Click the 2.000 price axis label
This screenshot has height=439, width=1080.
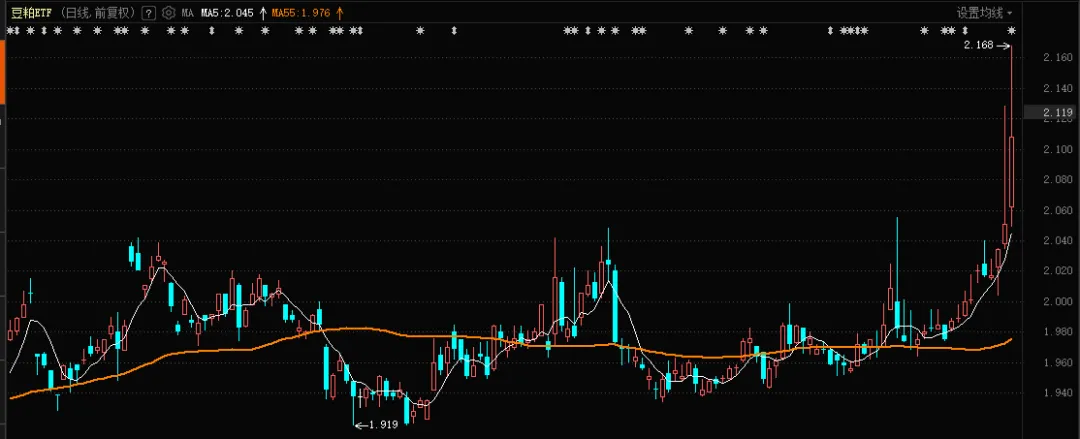click(1058, 302)
